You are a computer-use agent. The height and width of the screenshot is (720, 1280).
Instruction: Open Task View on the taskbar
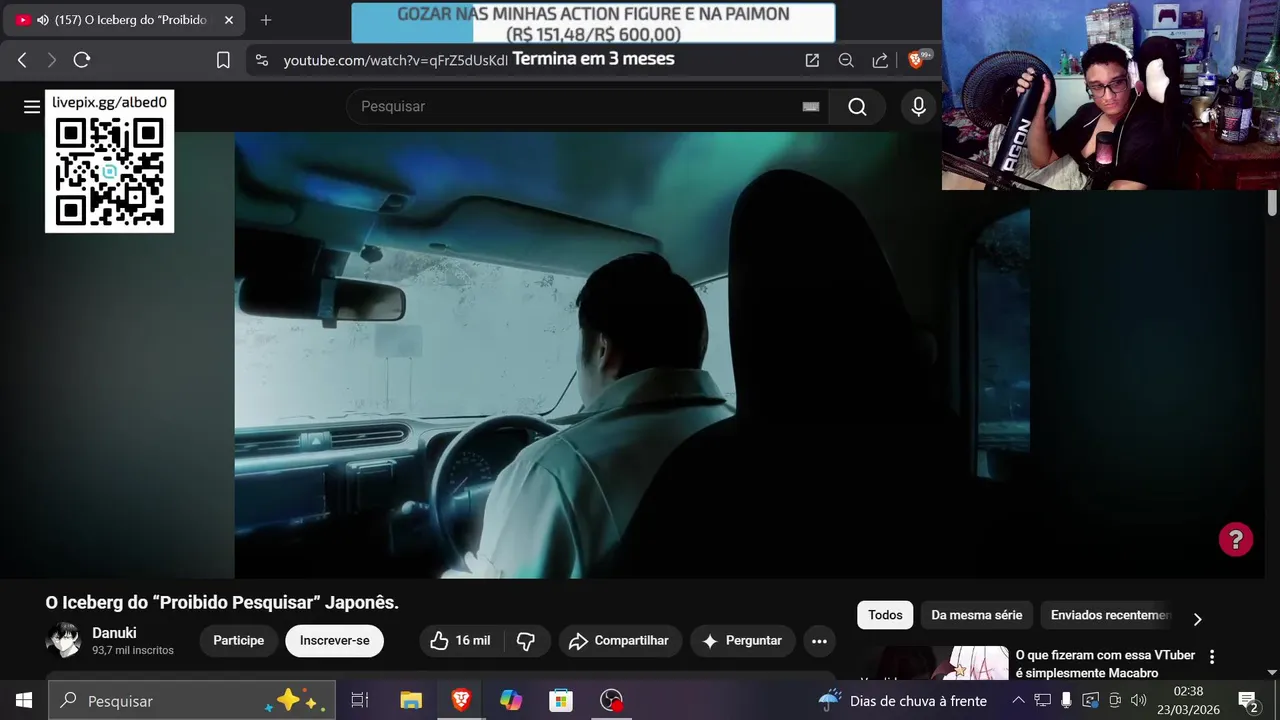[360, 700]
